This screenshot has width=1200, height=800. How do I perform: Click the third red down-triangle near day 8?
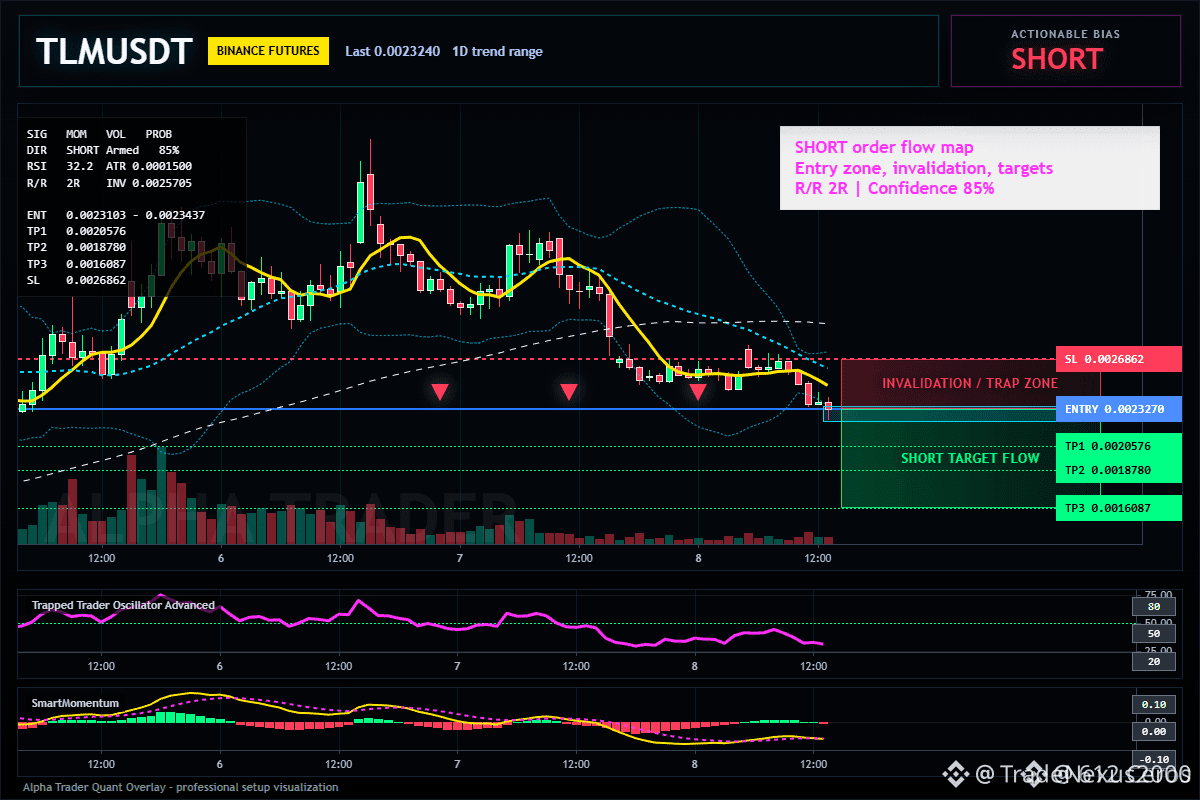(x=698, y=391)
